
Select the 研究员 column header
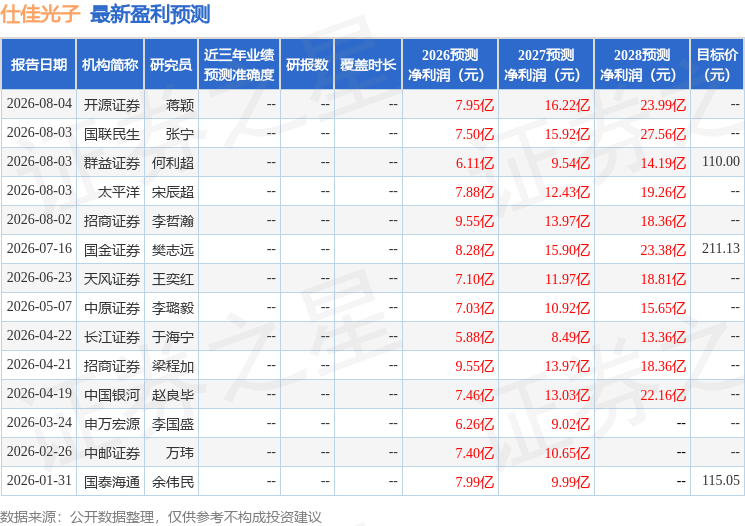coord(171,65)
